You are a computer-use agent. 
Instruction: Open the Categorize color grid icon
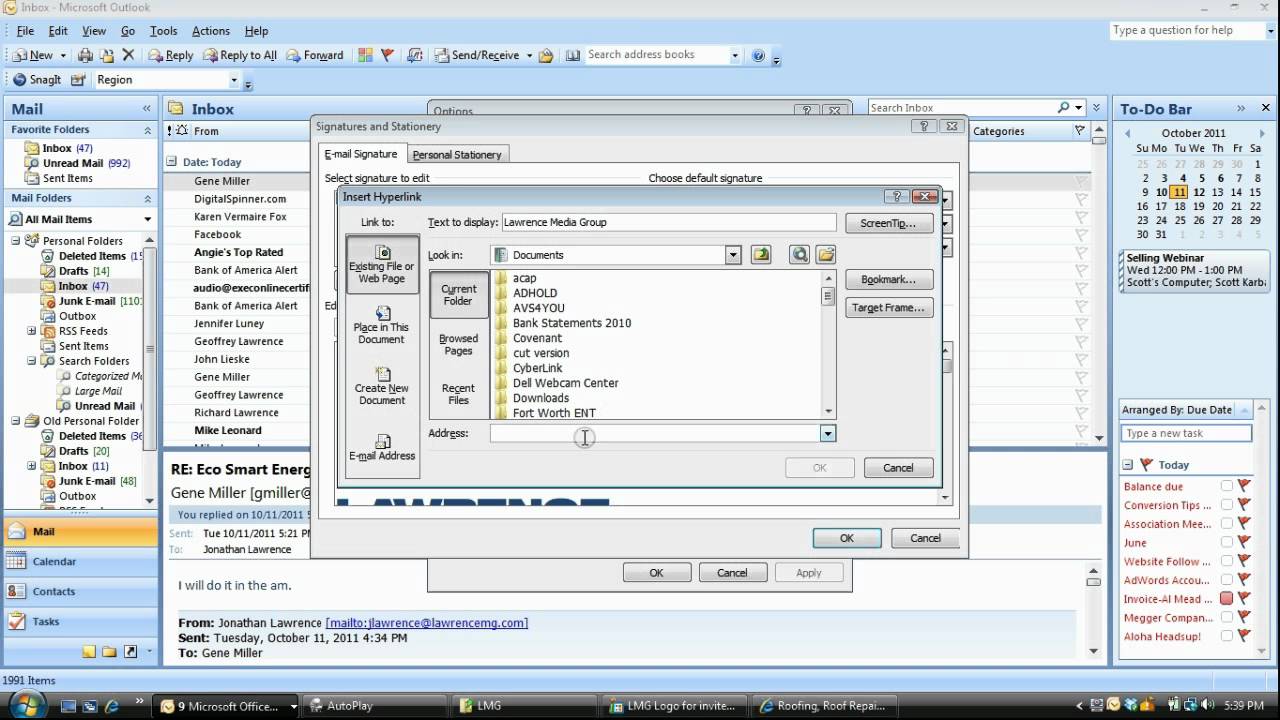coord(365,56)
